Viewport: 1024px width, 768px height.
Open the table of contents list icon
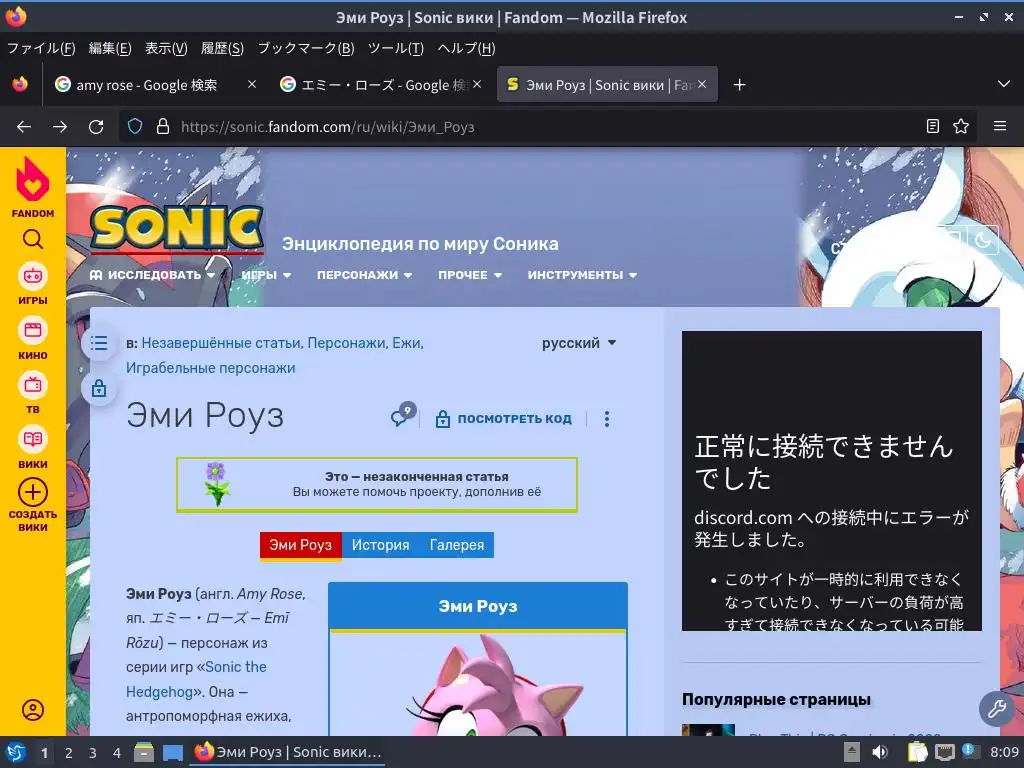[x=99, y=343]
